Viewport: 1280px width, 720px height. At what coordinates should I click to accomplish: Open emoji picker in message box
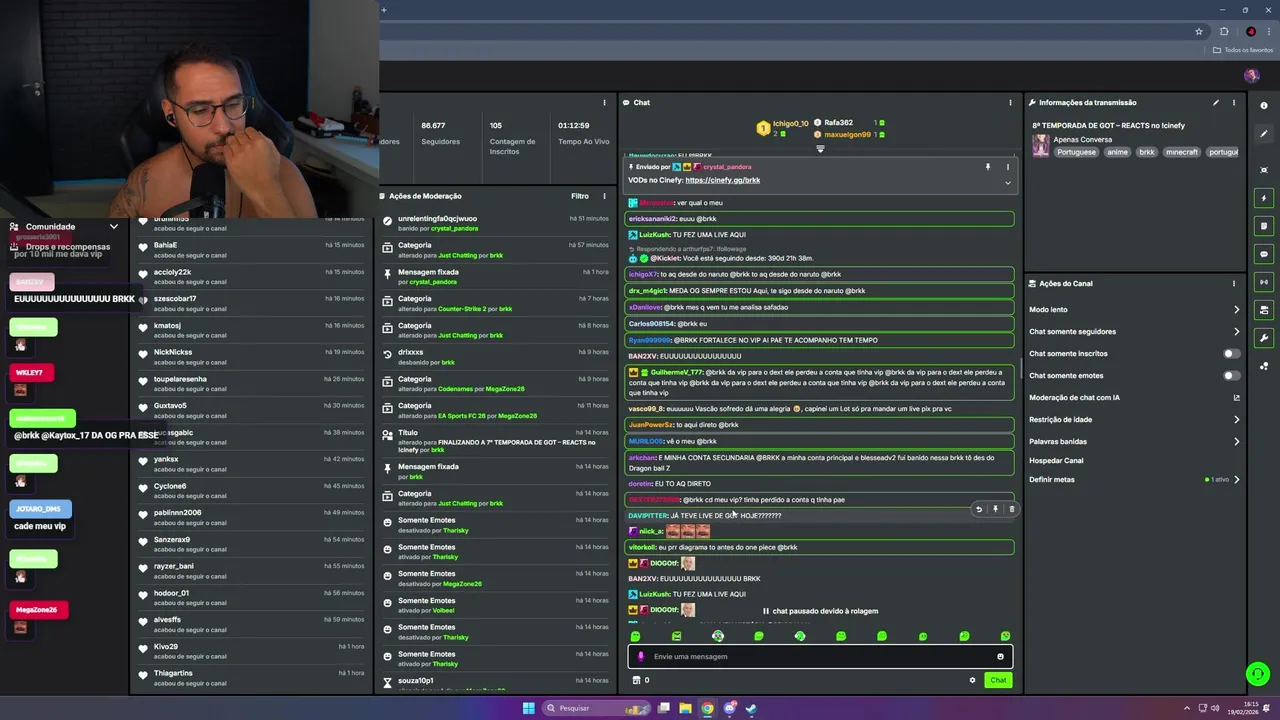click(x=1000, y=657)
